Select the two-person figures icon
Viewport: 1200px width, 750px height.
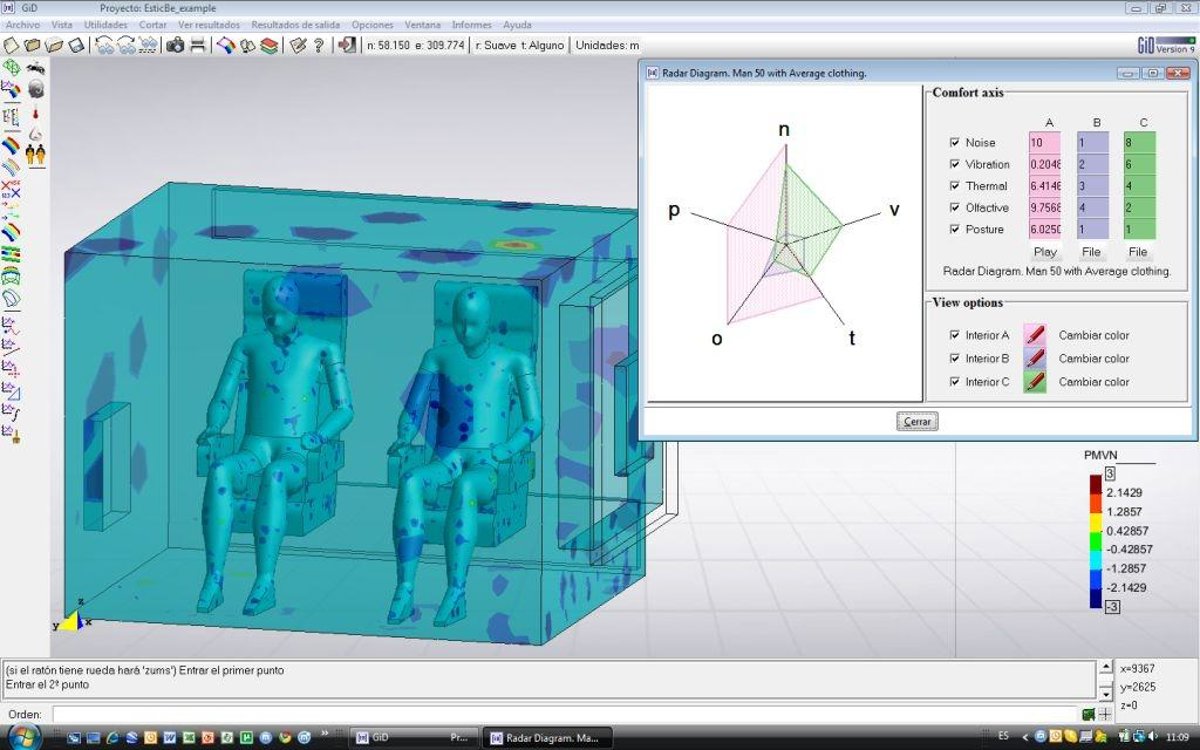coord(36,154)
